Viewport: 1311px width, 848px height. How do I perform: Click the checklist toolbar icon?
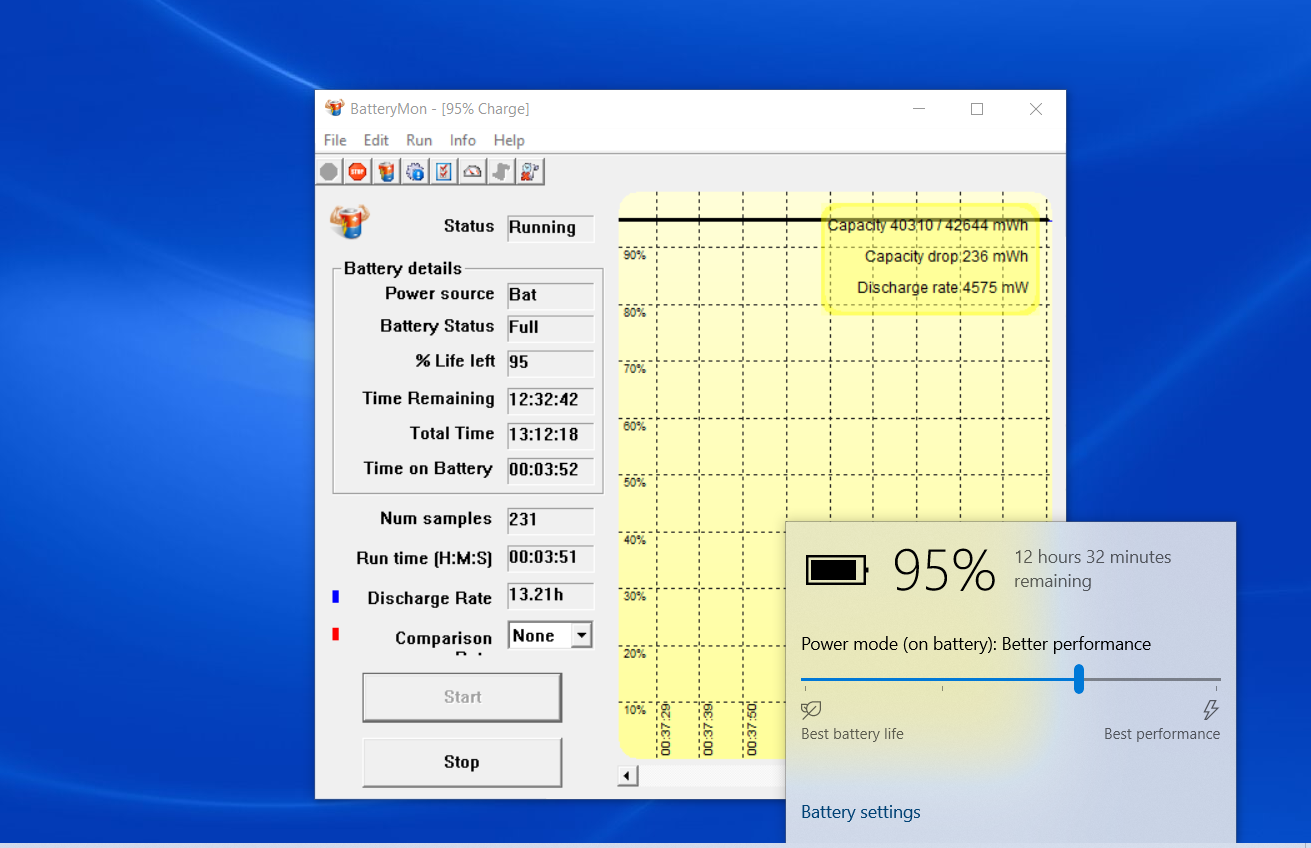coord(444,172)
